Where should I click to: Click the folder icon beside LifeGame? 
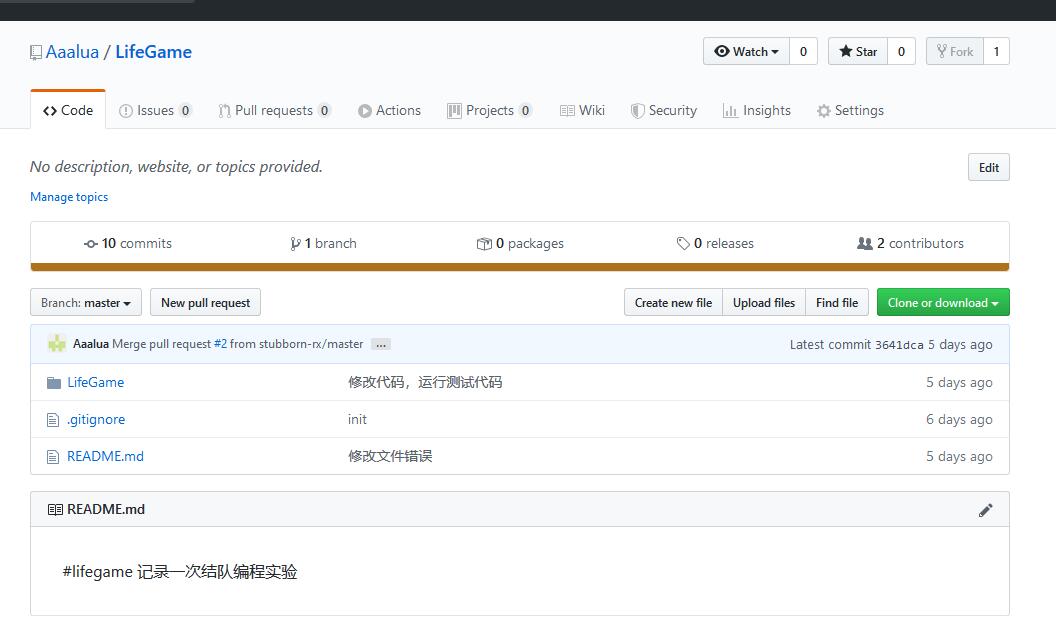point(54,383)
